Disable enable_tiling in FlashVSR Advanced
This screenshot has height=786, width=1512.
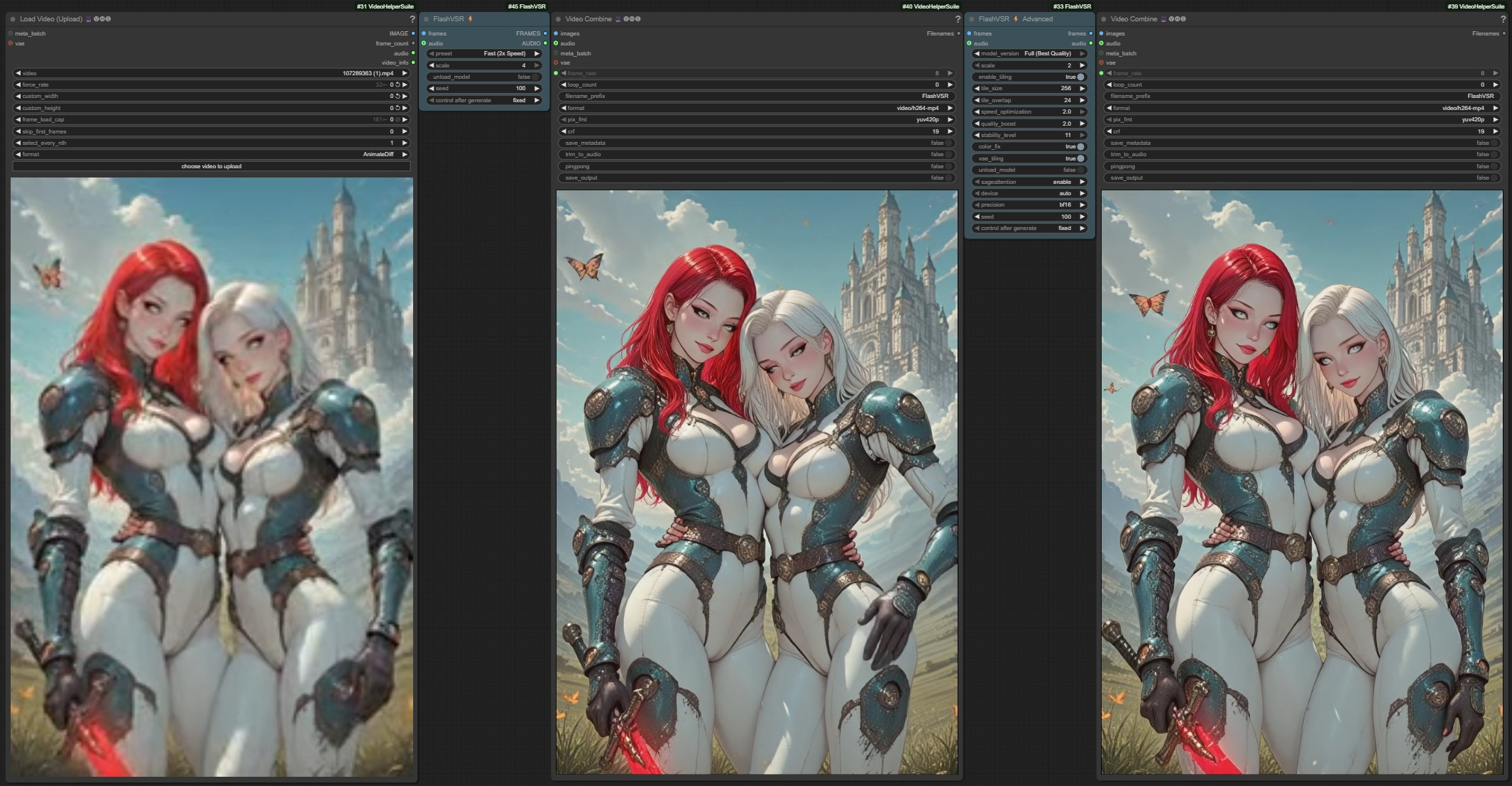1079,76
